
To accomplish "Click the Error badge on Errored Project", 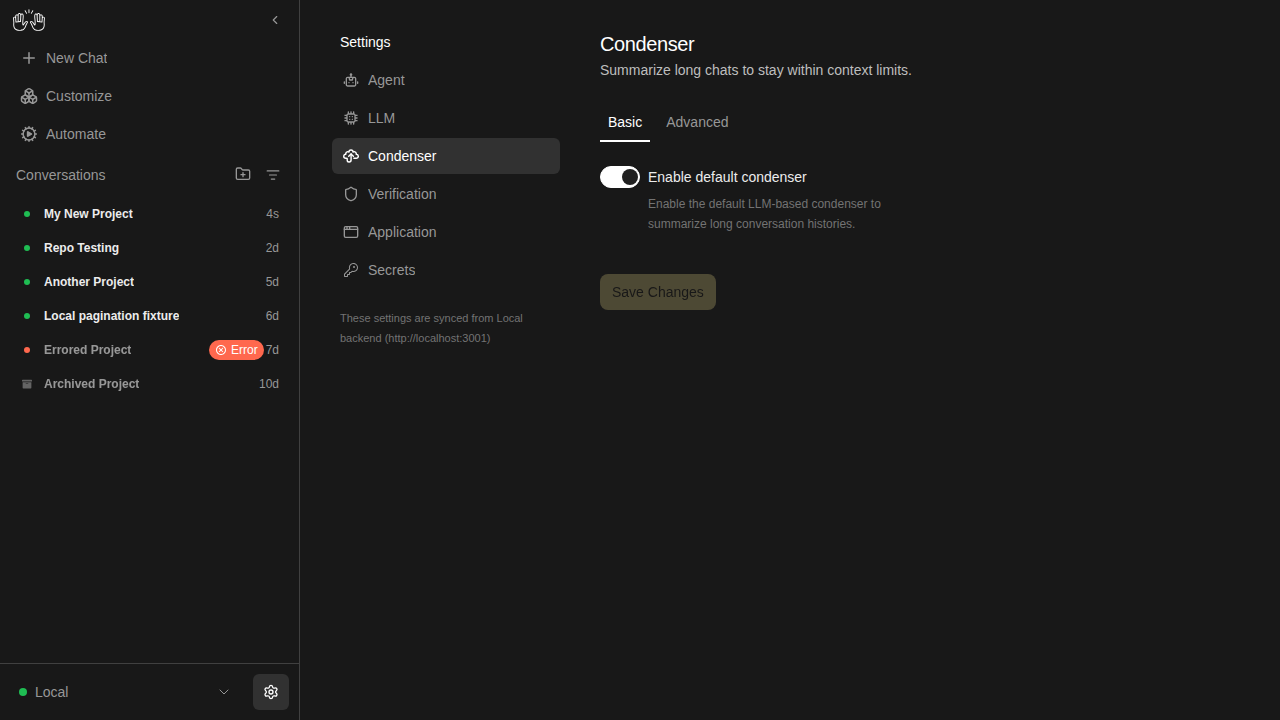I will click(236, 350).
